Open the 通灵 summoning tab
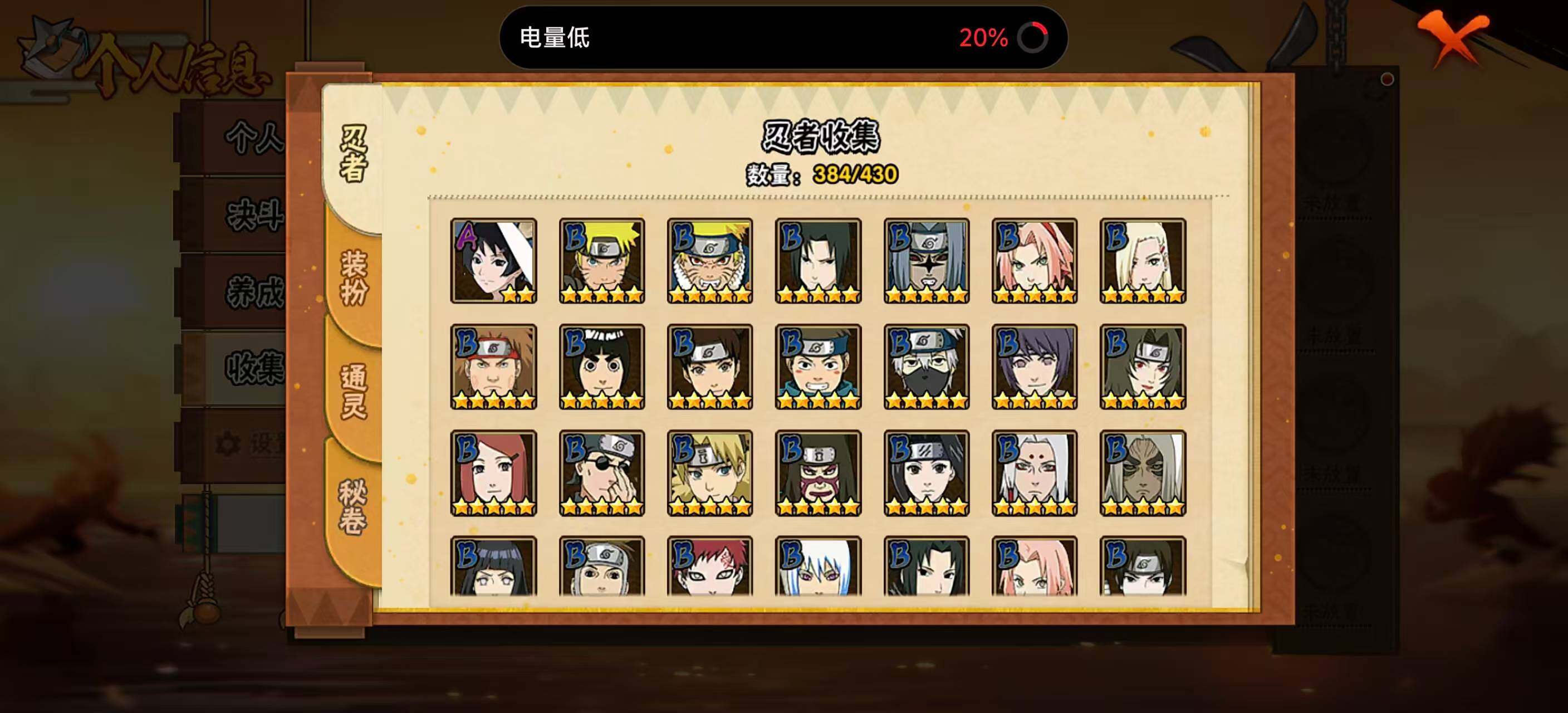The height and width of the screenshot is (713, 1568). pyautogui.click(x=354, y=391)
